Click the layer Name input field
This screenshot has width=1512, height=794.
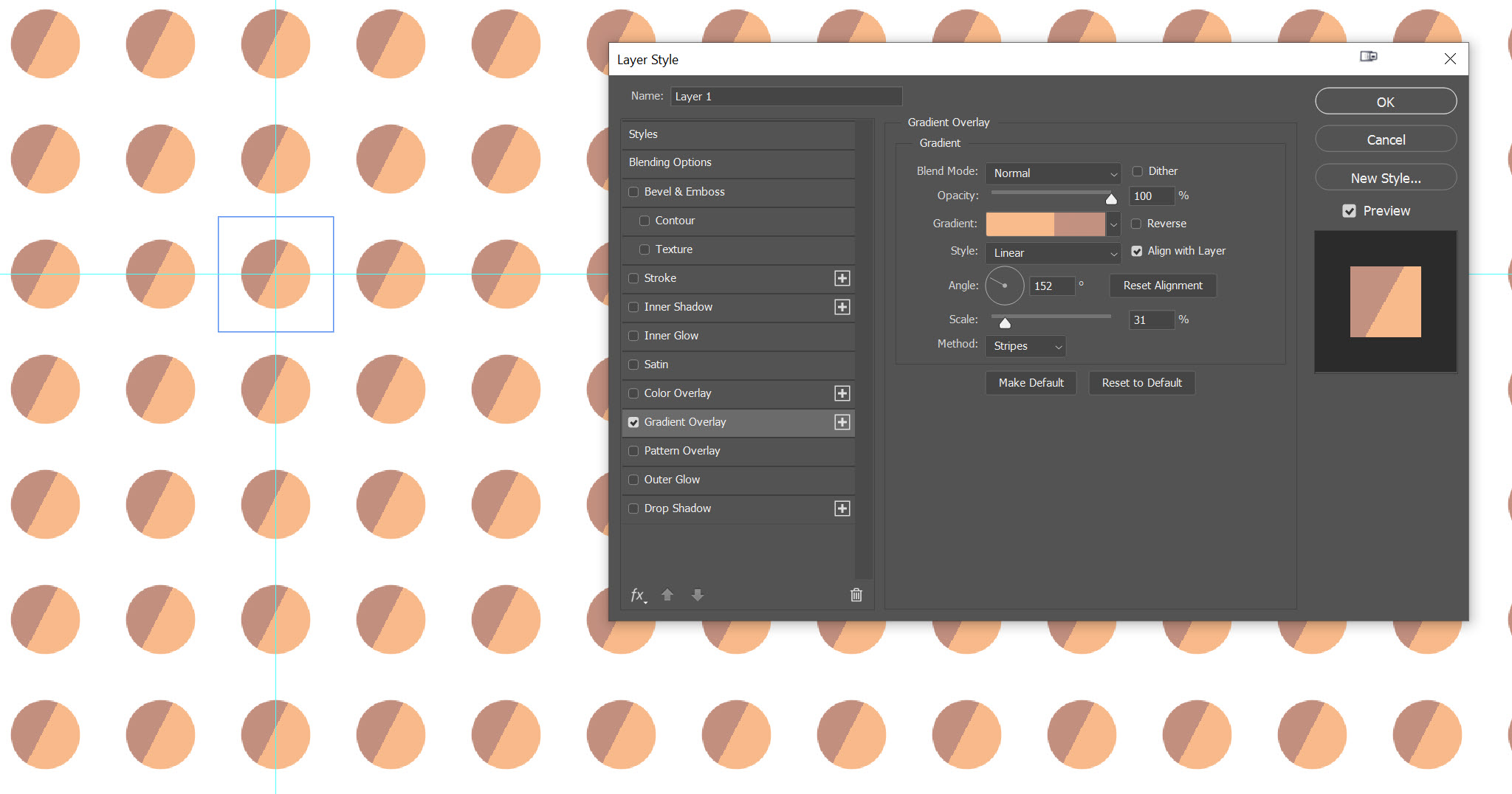click(786, 97)
